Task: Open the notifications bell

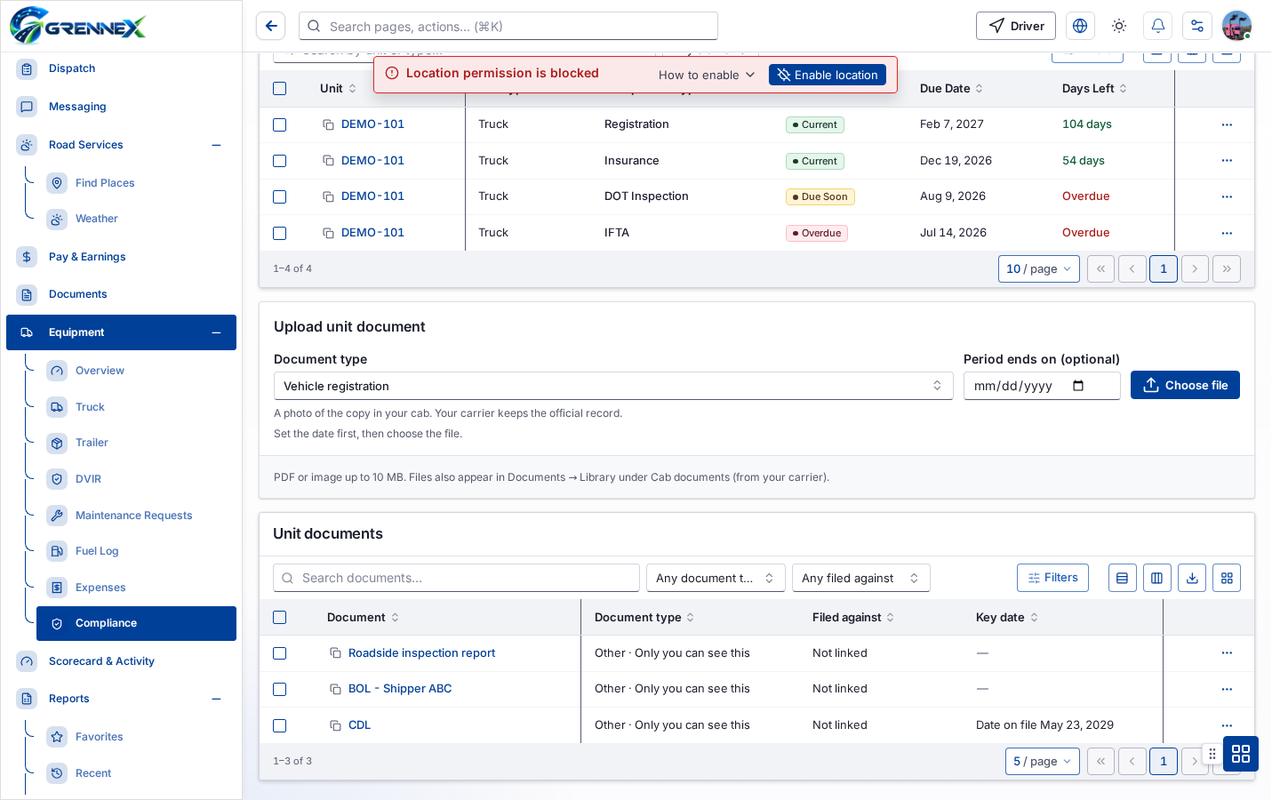Action: click(1158, 26)
